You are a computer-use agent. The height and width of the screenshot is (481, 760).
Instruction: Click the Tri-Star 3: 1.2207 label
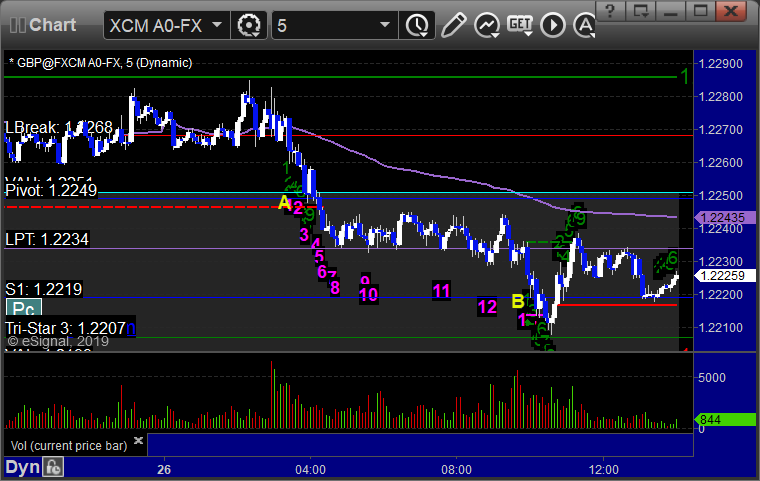pos(65,329)
